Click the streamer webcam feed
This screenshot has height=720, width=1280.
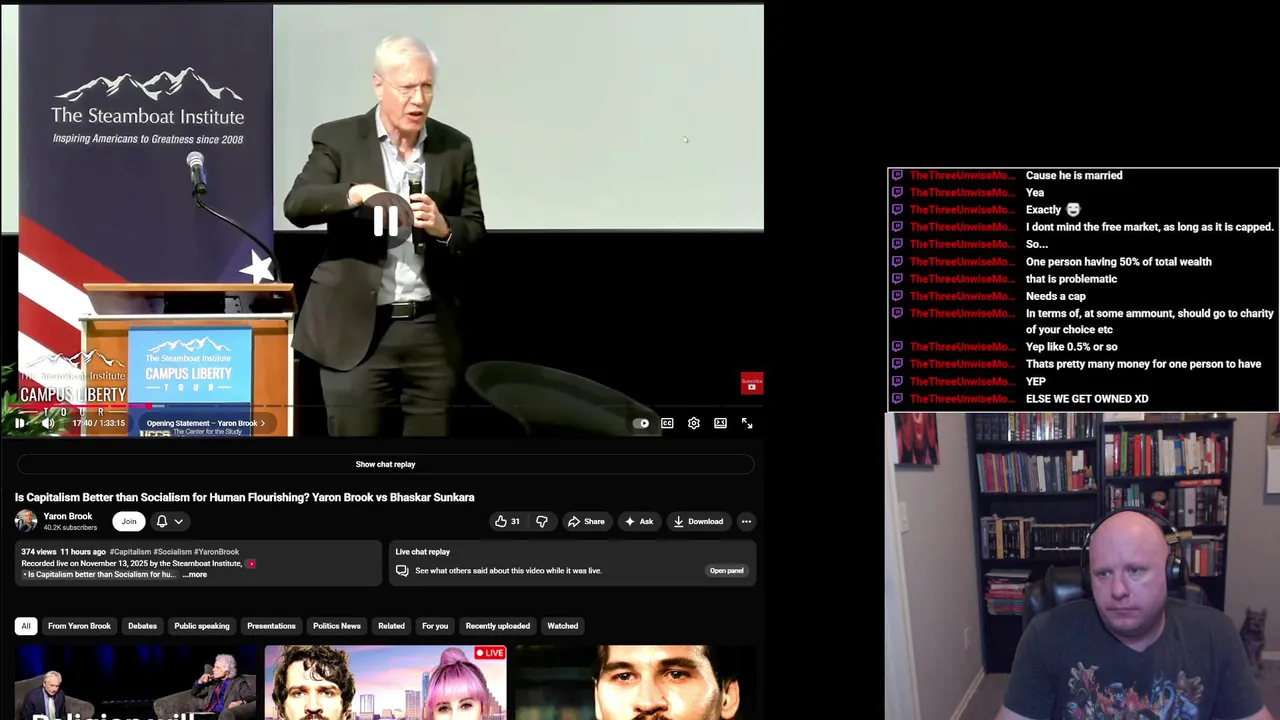(x=1082, y=566)
